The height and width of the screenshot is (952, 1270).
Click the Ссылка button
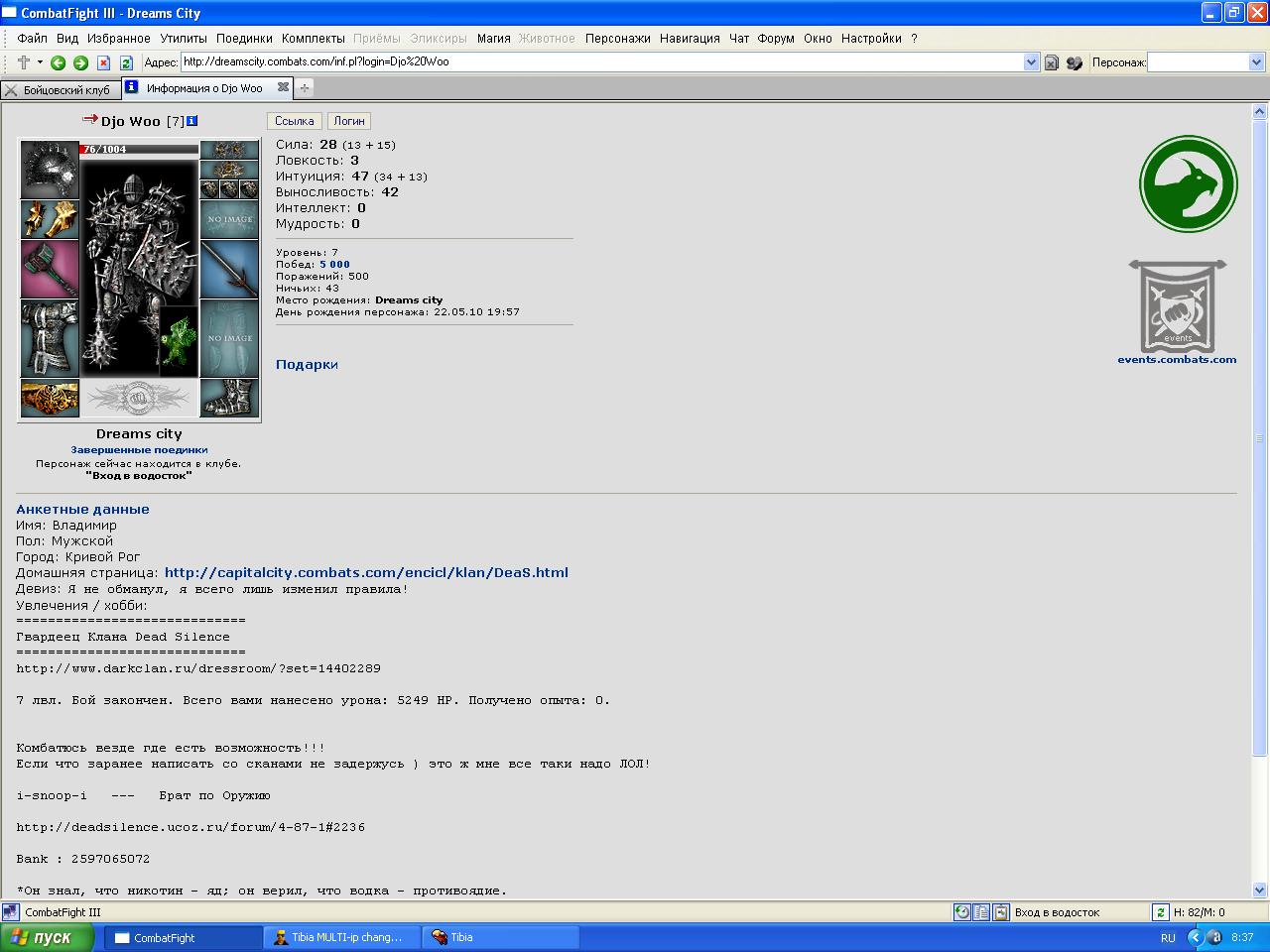pos(295,121)
